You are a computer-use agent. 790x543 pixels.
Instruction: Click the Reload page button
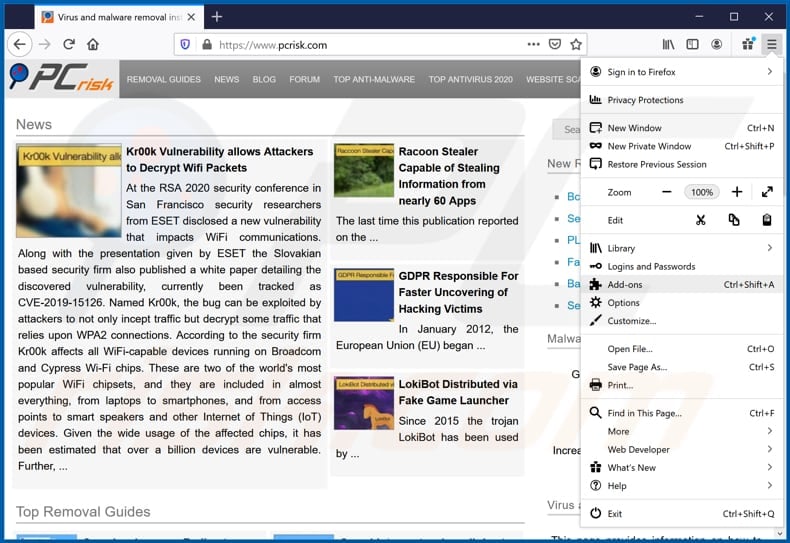69,44
